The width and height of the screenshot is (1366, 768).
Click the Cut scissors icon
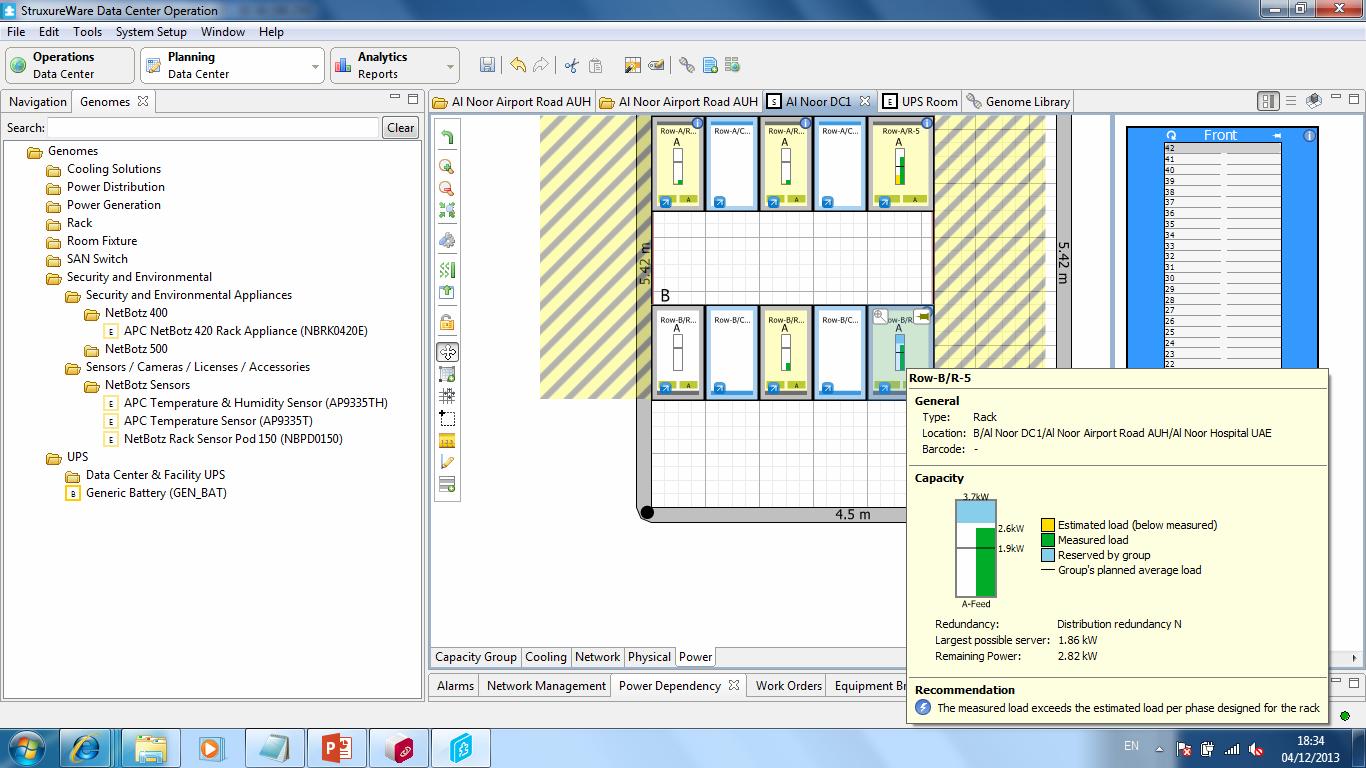571,65
